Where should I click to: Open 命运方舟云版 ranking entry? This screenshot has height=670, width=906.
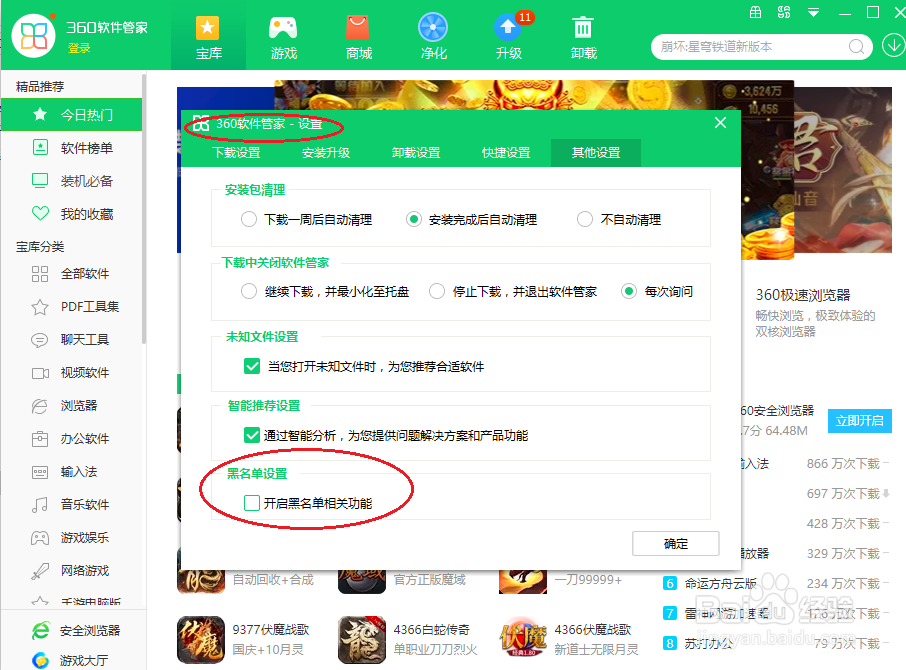[720, 583]
